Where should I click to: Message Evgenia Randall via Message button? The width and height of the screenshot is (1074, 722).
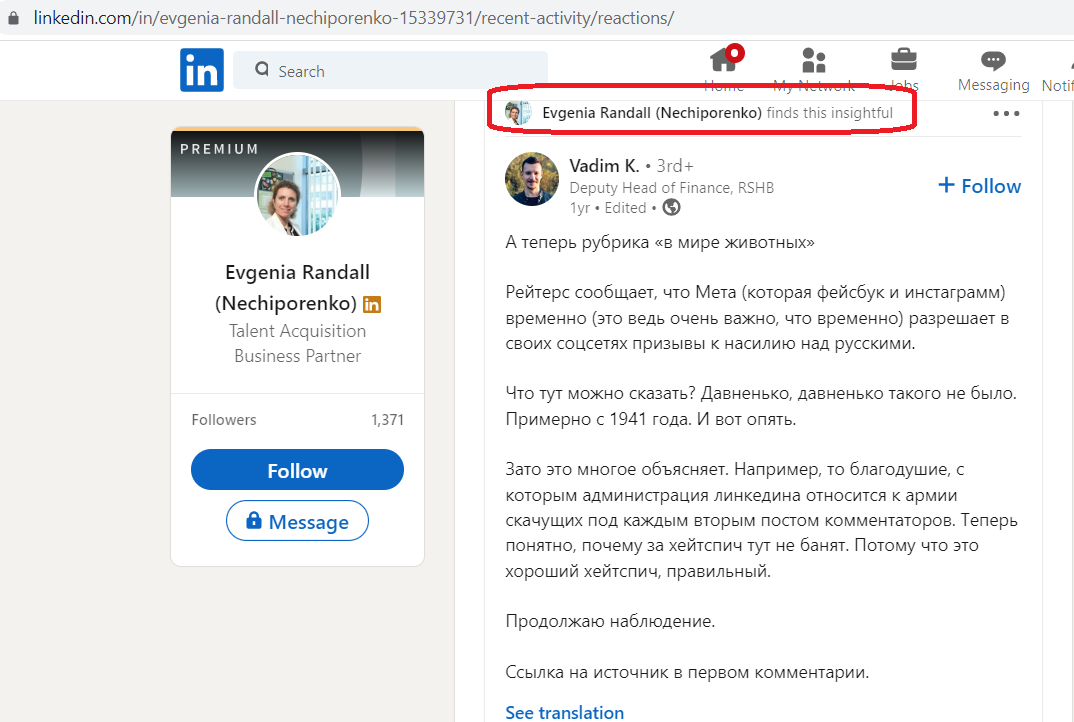(x=297, y=521)
